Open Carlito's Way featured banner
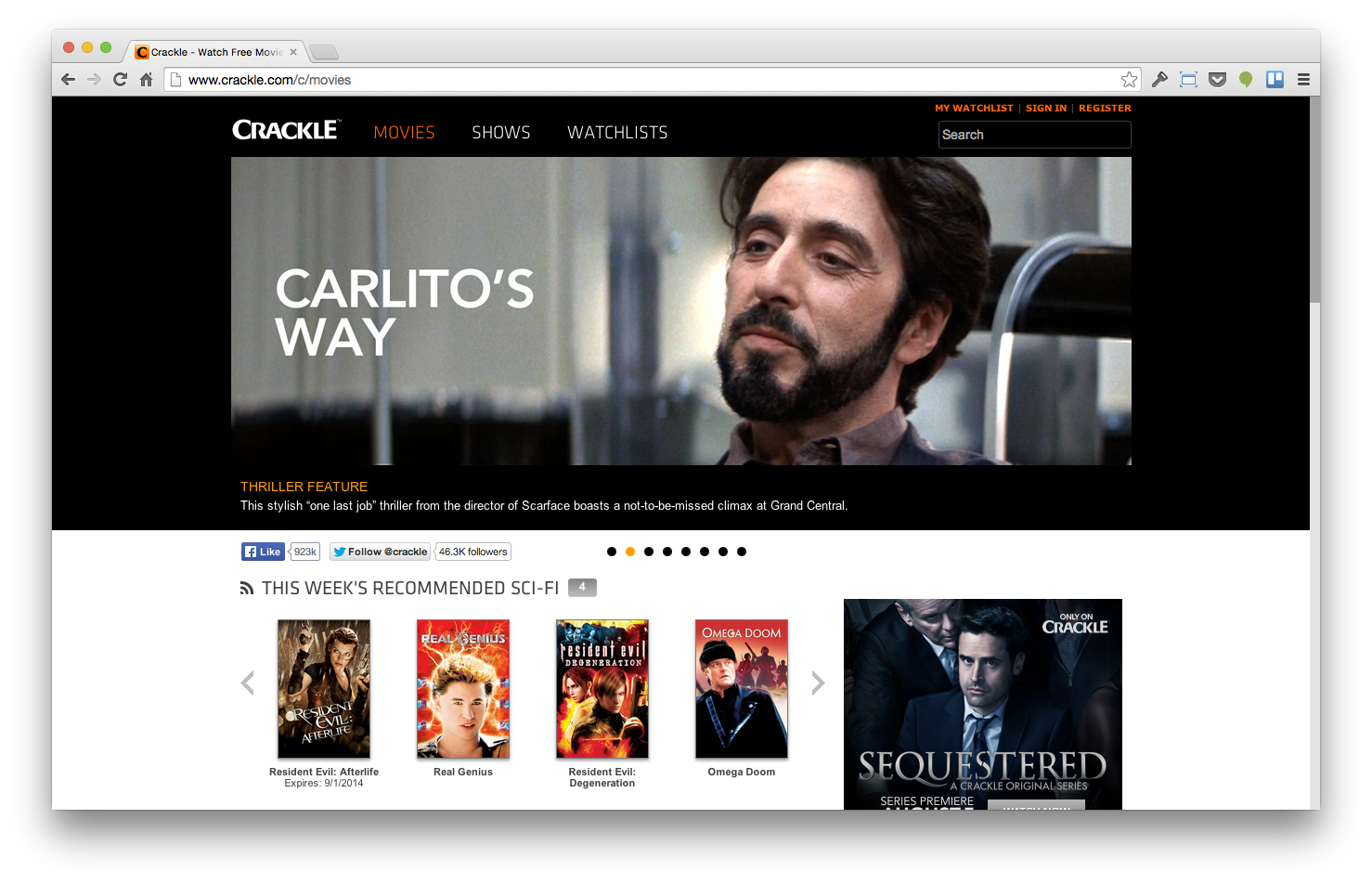The height and width of the screenshot is (884, 1372). click(681, 311)
